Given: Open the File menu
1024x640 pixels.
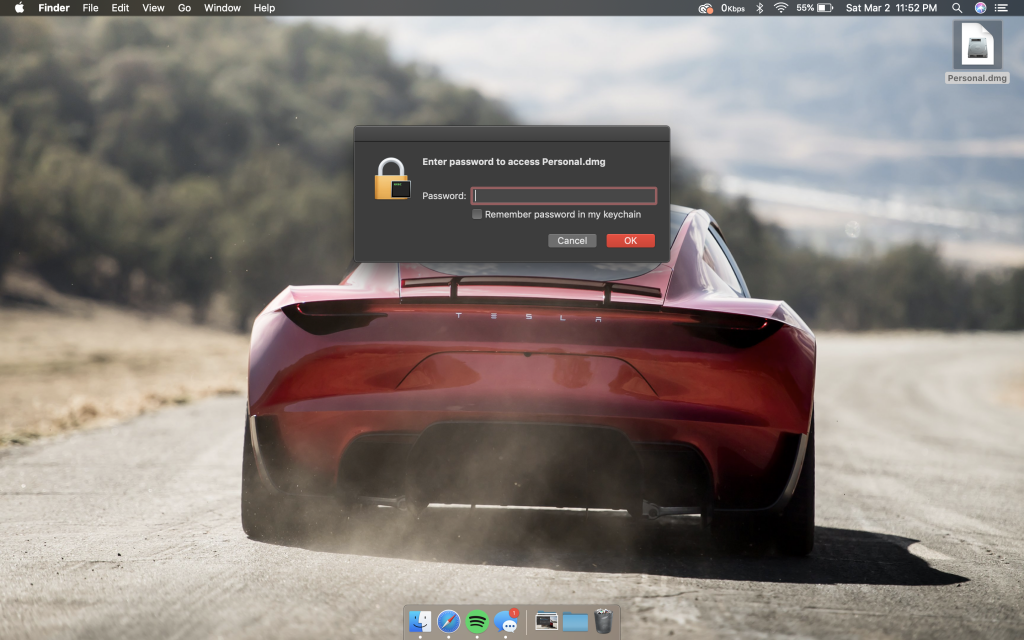Looking at the screenshot, I should (x=90, y=8).
